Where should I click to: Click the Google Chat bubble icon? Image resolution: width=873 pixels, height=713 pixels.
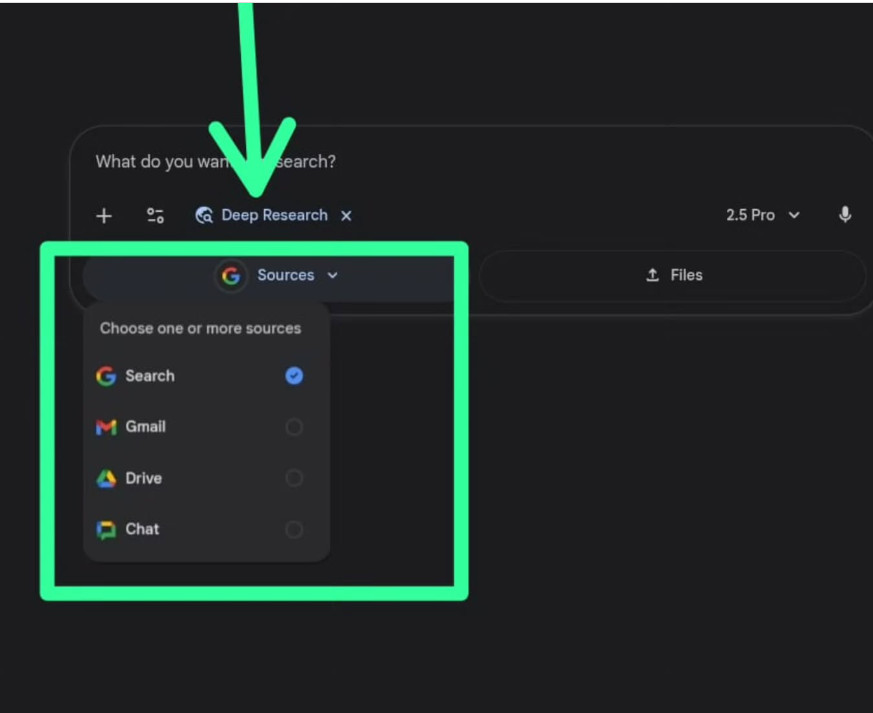pos(106,530)
